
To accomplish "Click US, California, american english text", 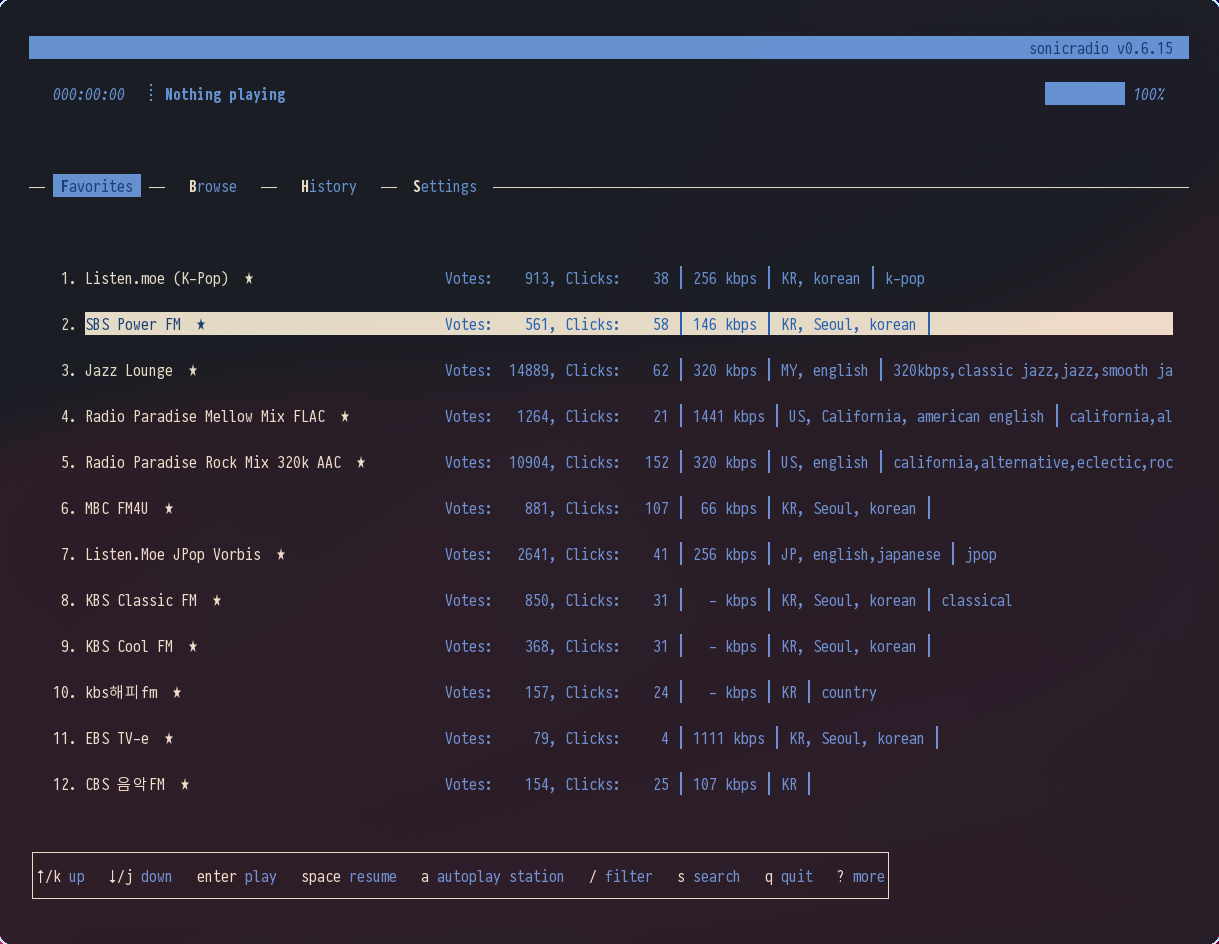I will pos(917,416).
